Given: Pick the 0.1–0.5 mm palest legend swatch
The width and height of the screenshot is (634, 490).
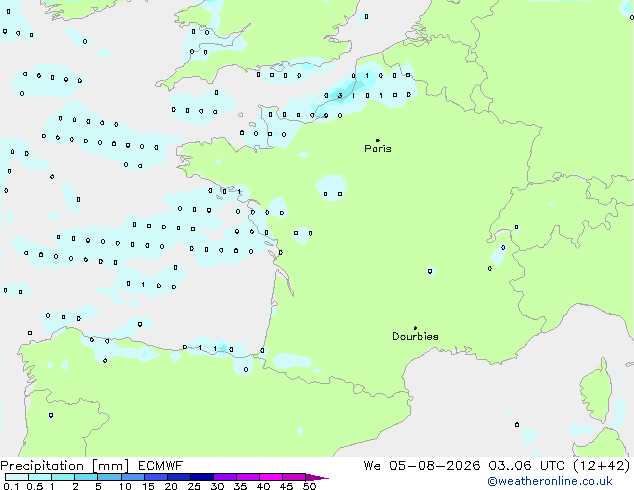Looking at the screenshot, I should tap(17, 477).
